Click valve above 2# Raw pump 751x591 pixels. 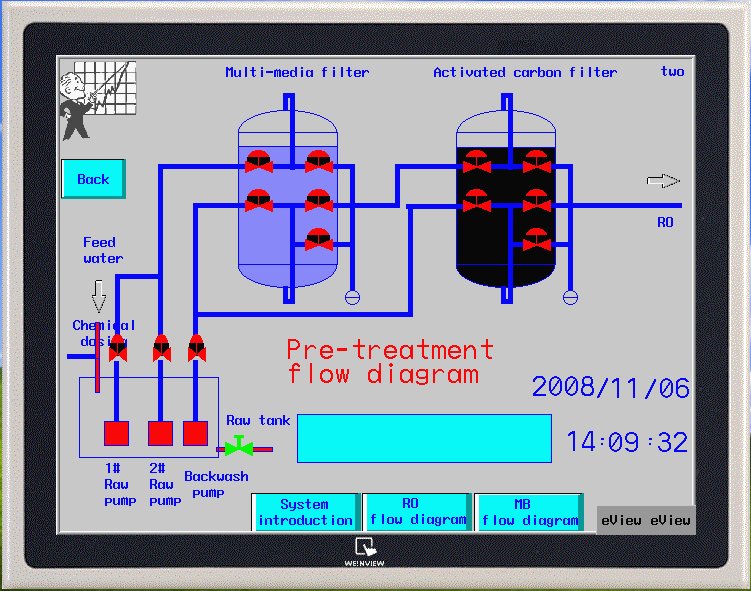[162, 348]
